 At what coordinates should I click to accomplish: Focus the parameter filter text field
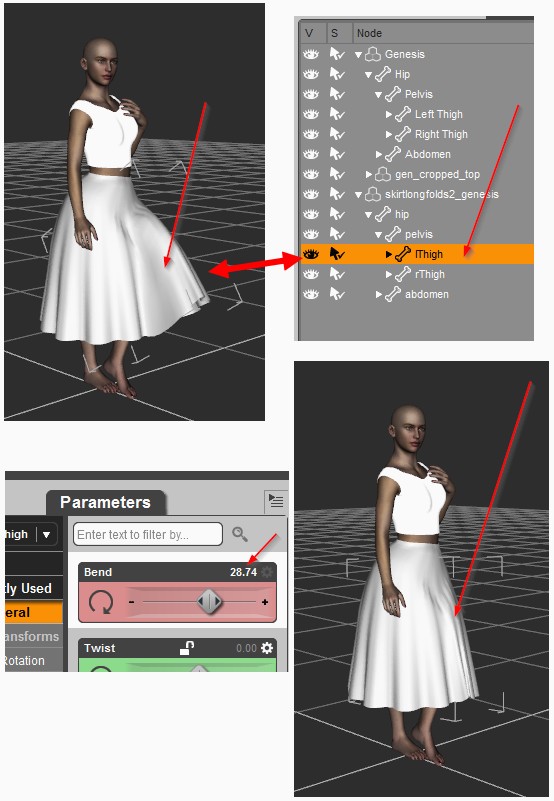148,534
